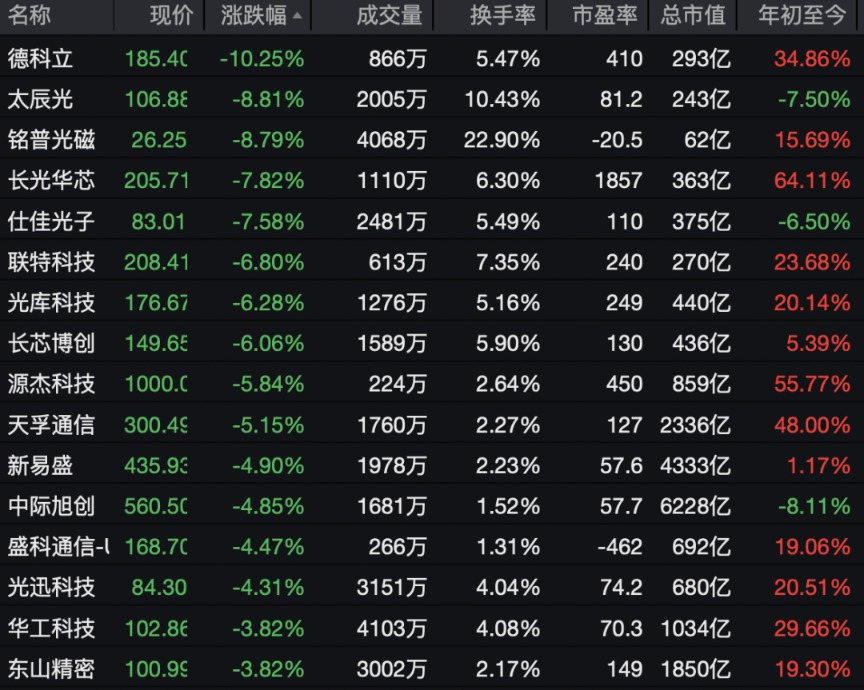Sort by the 成交量 column header
This screenshot has height=690, width=864.
pyautogui.click(x=389, y=16)
